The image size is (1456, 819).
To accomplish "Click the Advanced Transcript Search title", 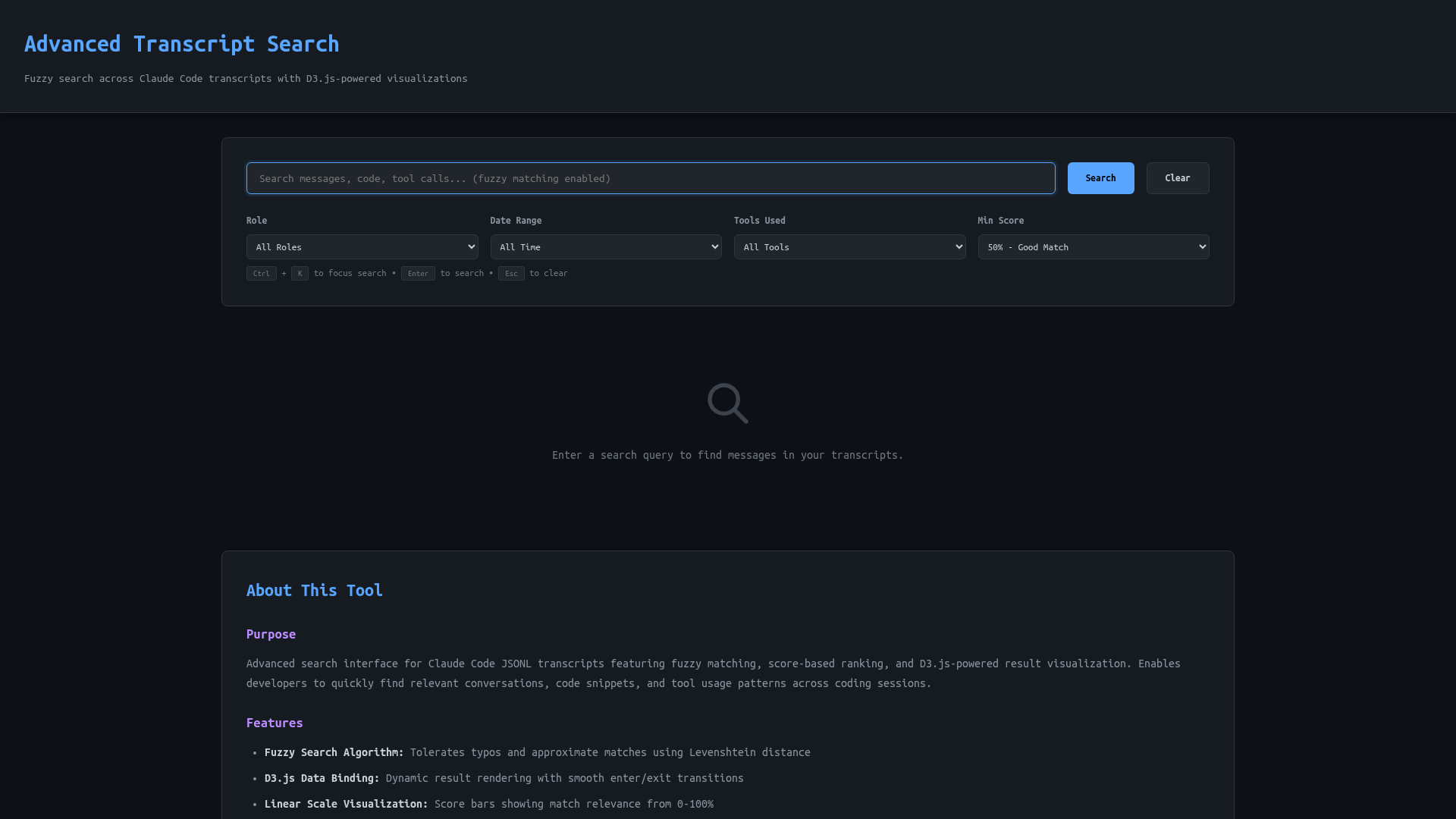I will (x=181, y=44).
